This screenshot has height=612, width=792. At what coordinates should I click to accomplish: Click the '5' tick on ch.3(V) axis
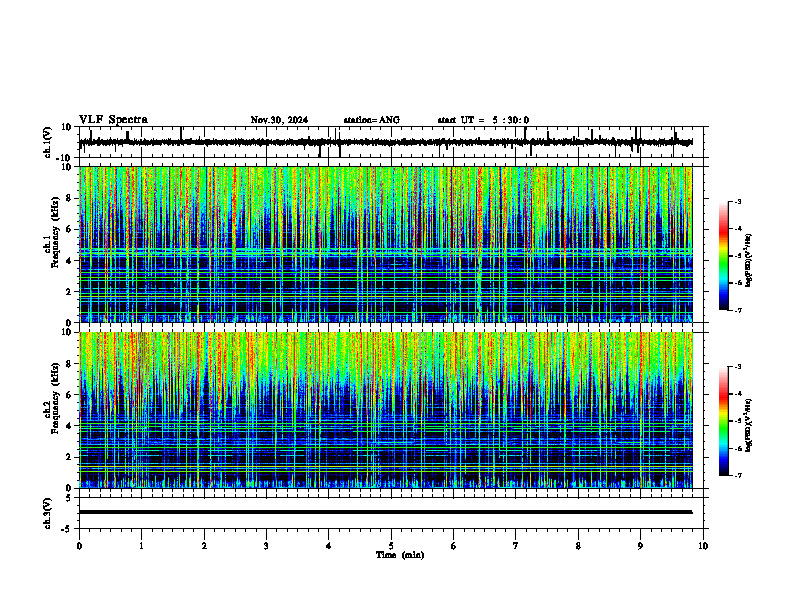click(x=70, y=498)
